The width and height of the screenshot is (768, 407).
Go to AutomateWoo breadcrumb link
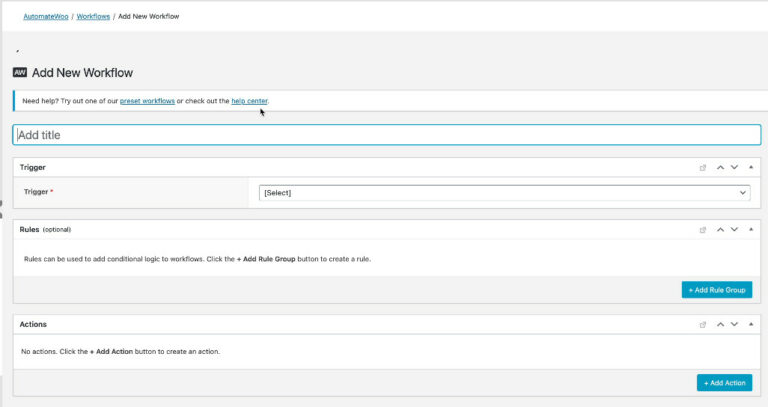44,17
